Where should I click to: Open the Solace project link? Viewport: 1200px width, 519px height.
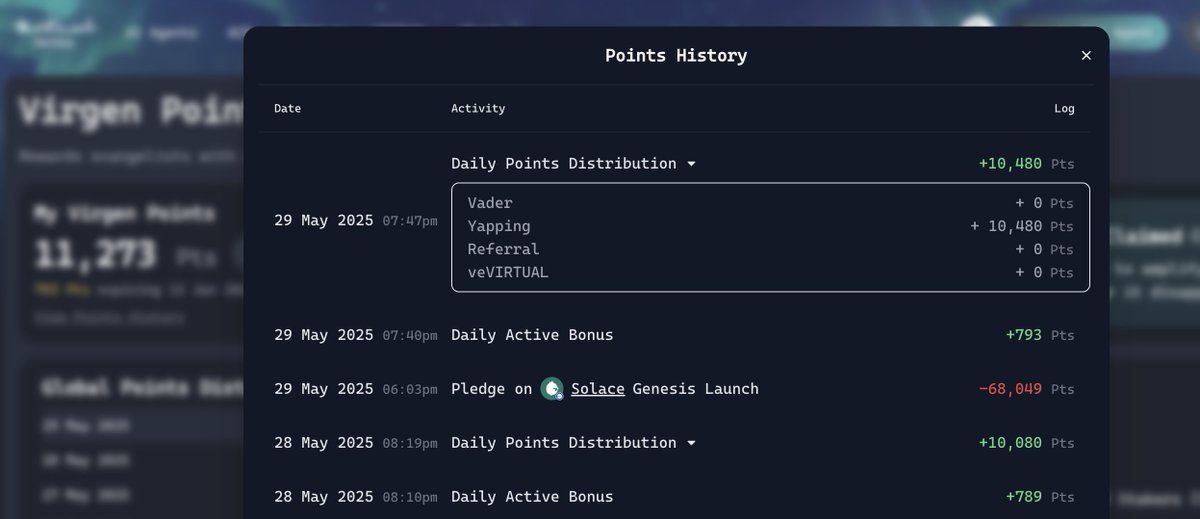click(x=598, y=389)
